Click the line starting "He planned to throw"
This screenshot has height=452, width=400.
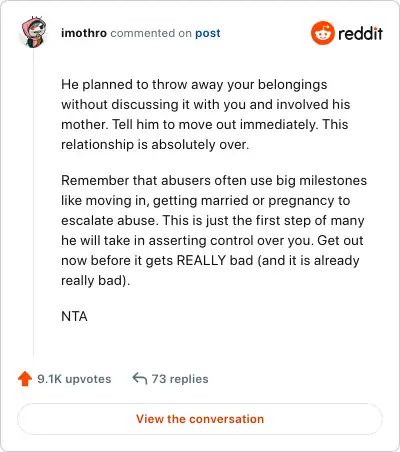click(194, 85)
